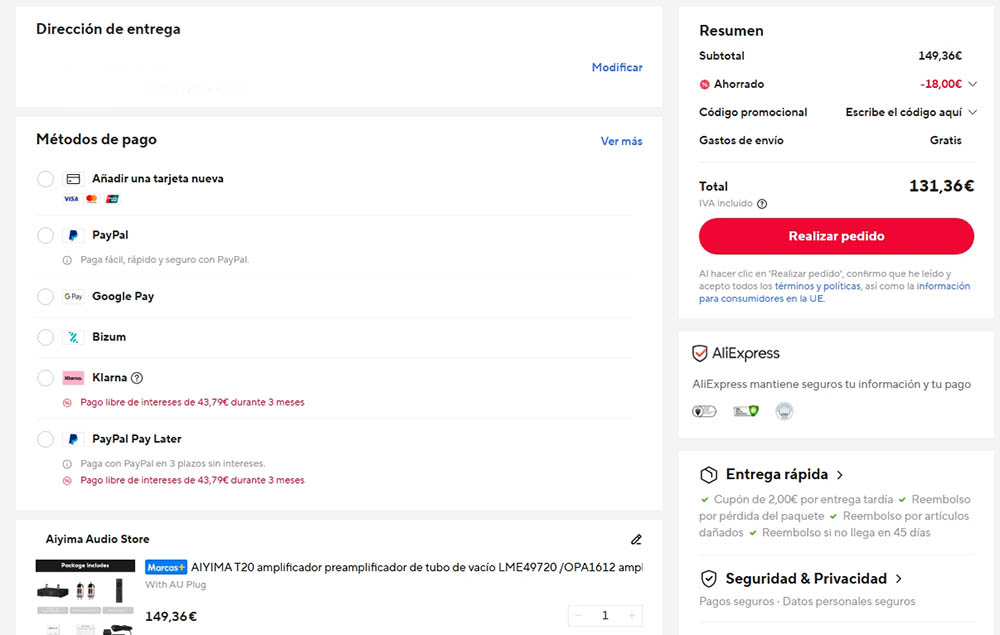Click the AIYIMA T20 product title
1000x635 pixels.
(416, 567)
